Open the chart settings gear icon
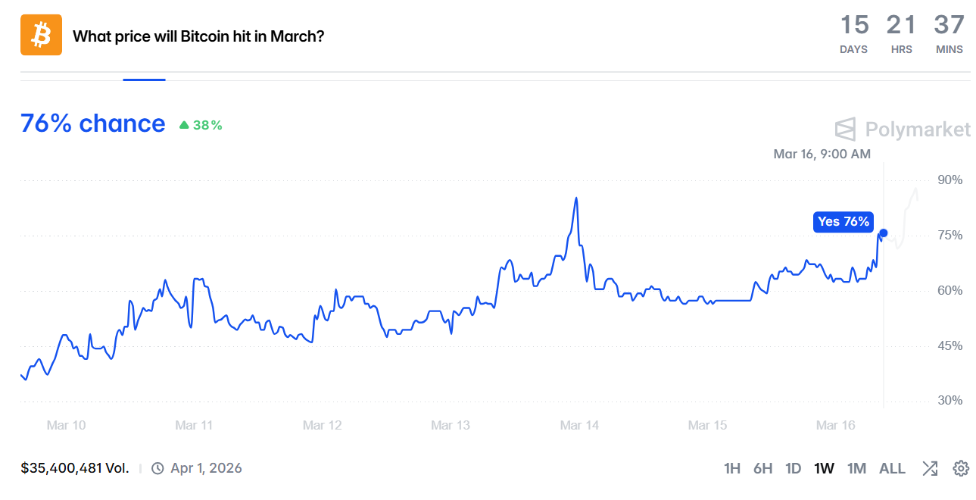This screenshot has height=500, width=976. pos(961,468)
